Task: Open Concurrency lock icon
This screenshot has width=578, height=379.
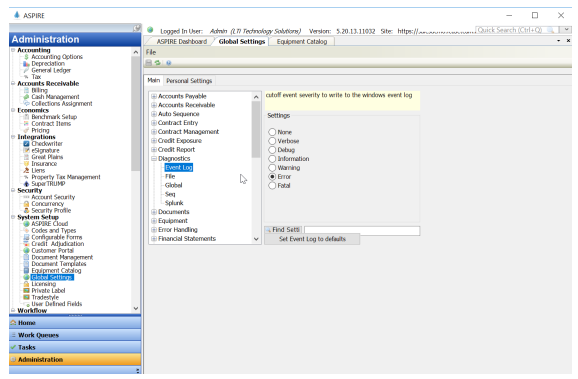Action: (26, 204)
